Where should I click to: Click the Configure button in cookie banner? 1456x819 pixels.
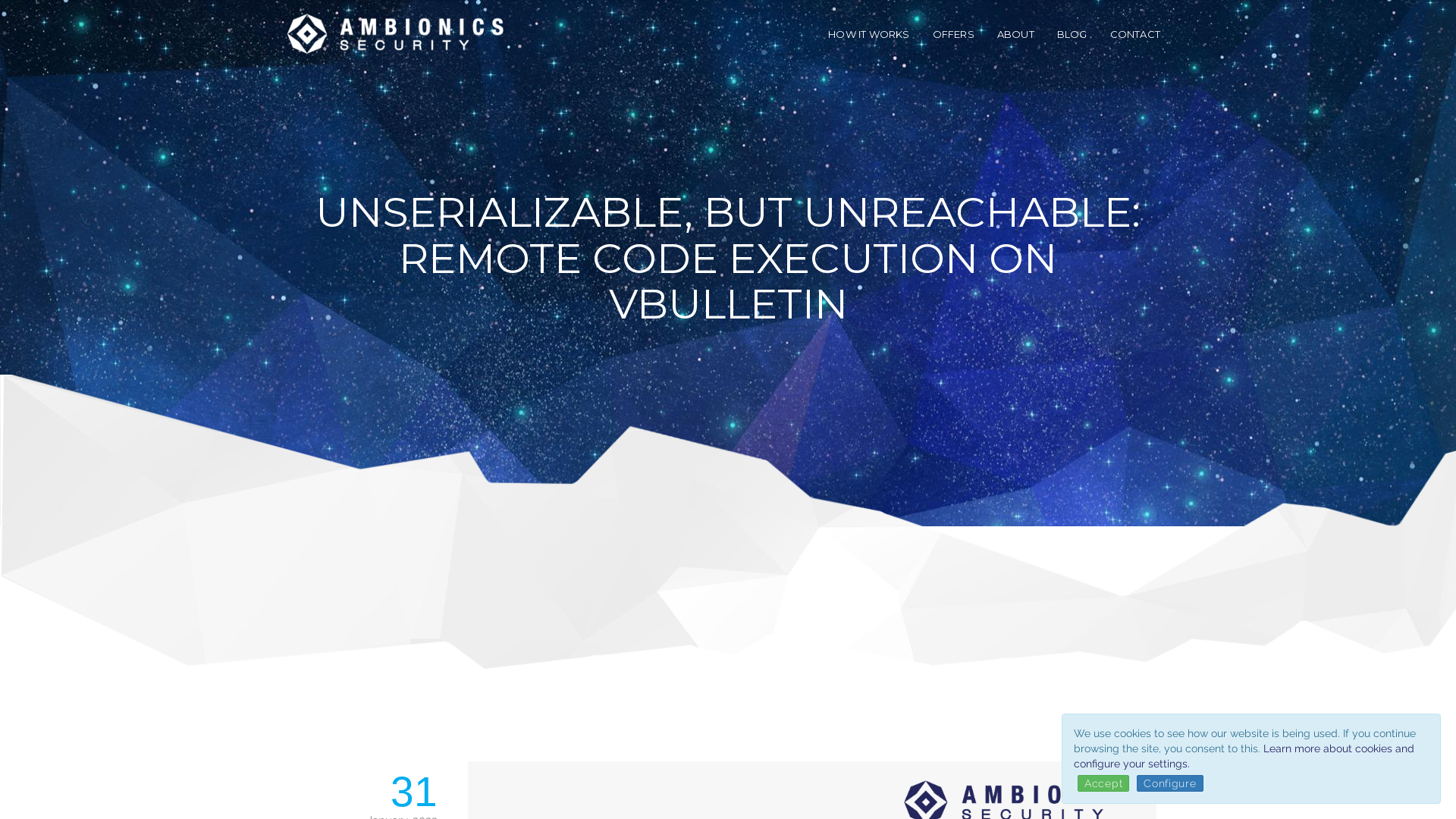click(1170, 783)
